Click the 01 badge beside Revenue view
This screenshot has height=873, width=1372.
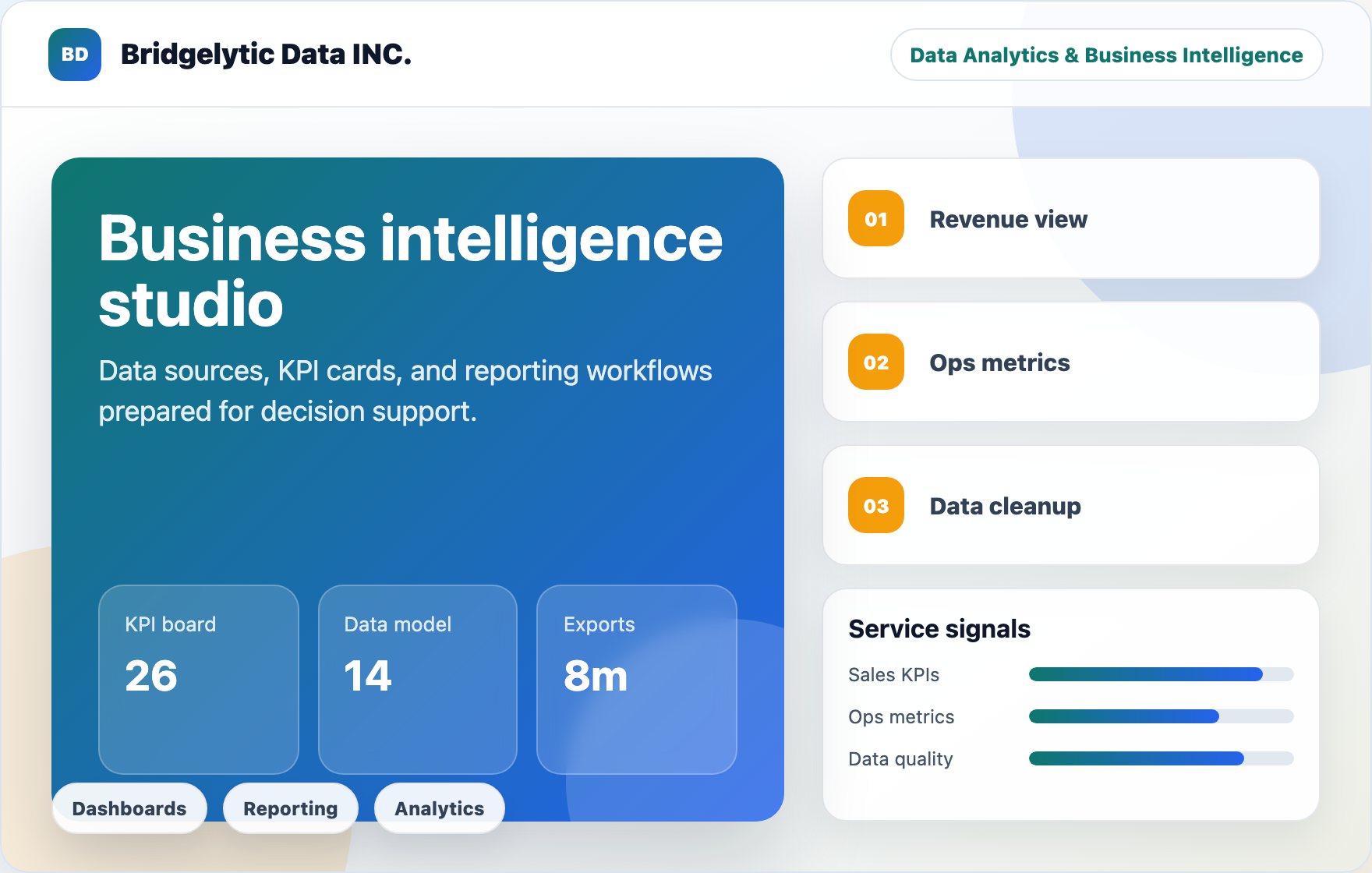click(876, 219)
